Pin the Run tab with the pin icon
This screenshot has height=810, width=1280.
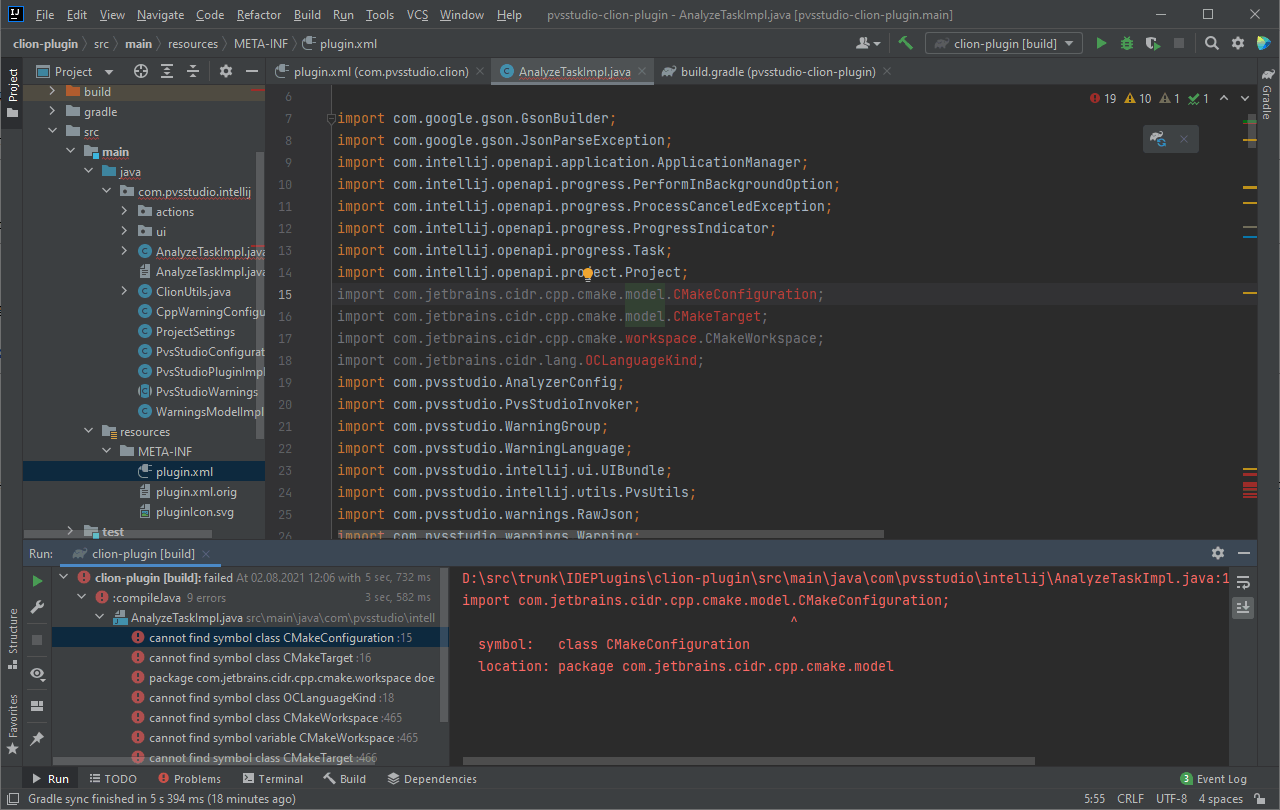tap(37, 738)
